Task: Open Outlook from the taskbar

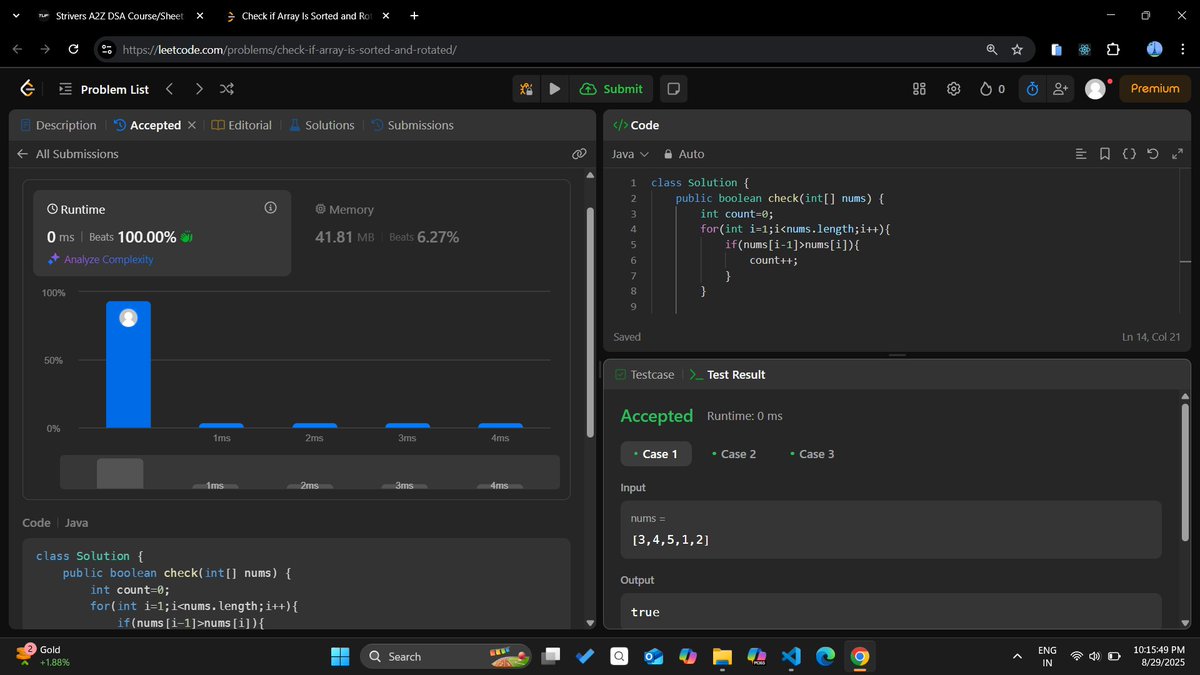Action: click(x=654, y=656)
